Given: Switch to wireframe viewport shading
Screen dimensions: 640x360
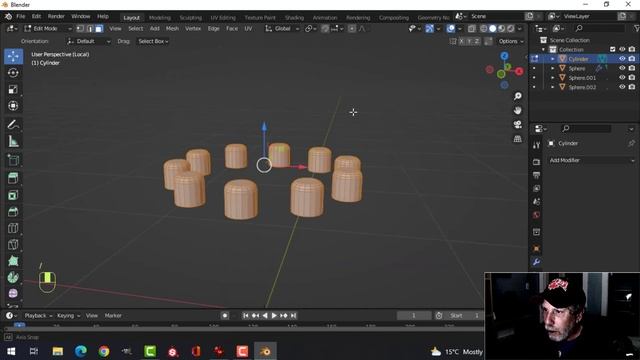Looking at the screenshot, I should (484, 29).
